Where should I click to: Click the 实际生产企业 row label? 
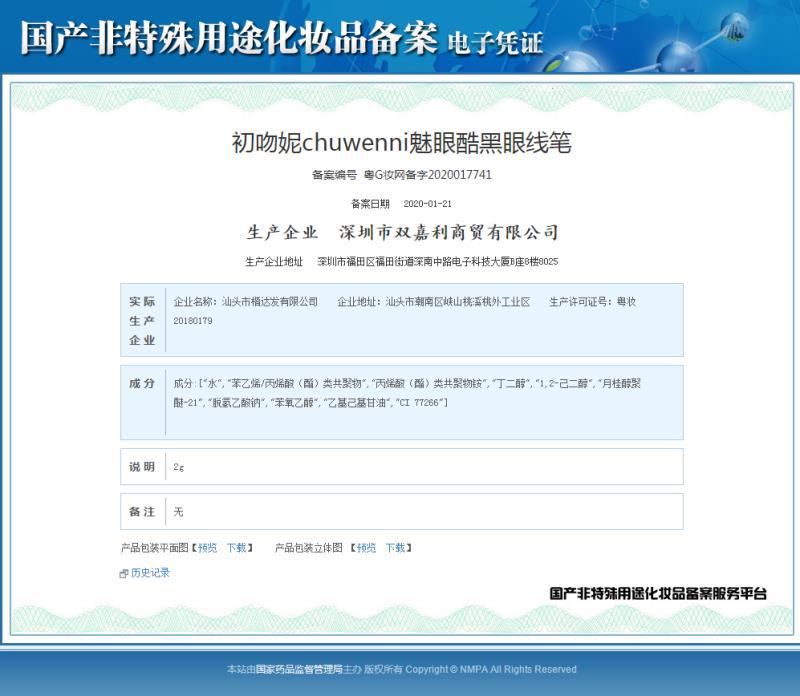[142, 320]
